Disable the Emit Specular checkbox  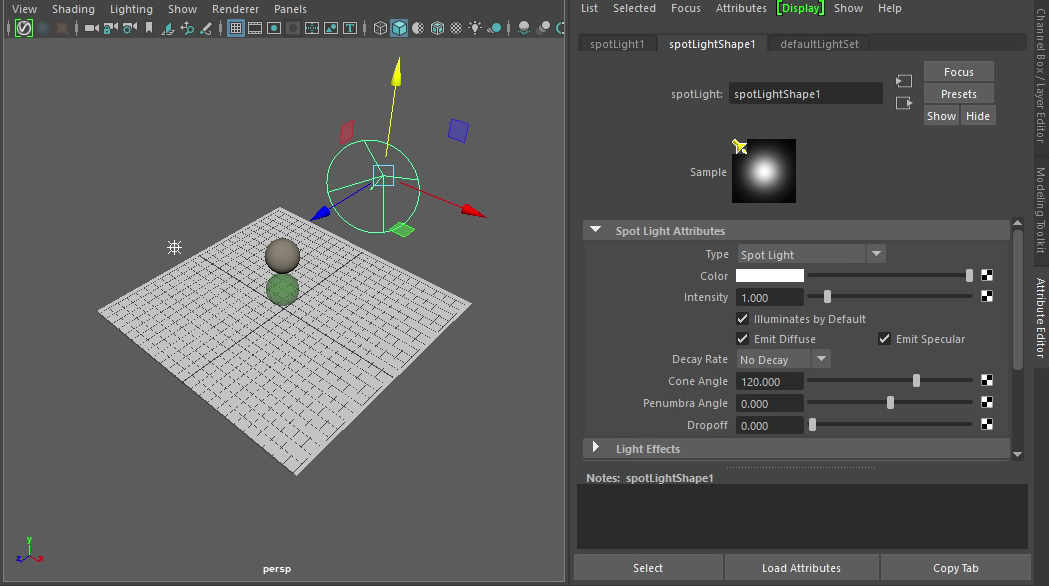[x=885, y=339]
